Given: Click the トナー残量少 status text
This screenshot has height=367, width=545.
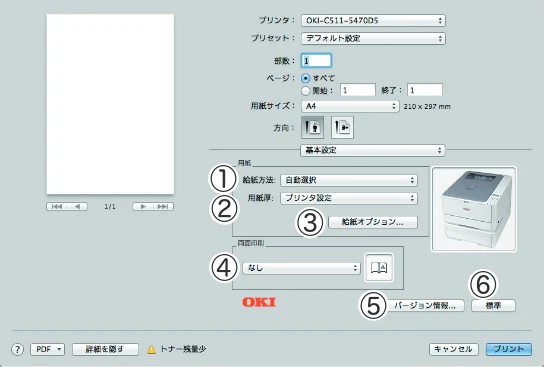Looking at the screenshot, I should (183, 349).
